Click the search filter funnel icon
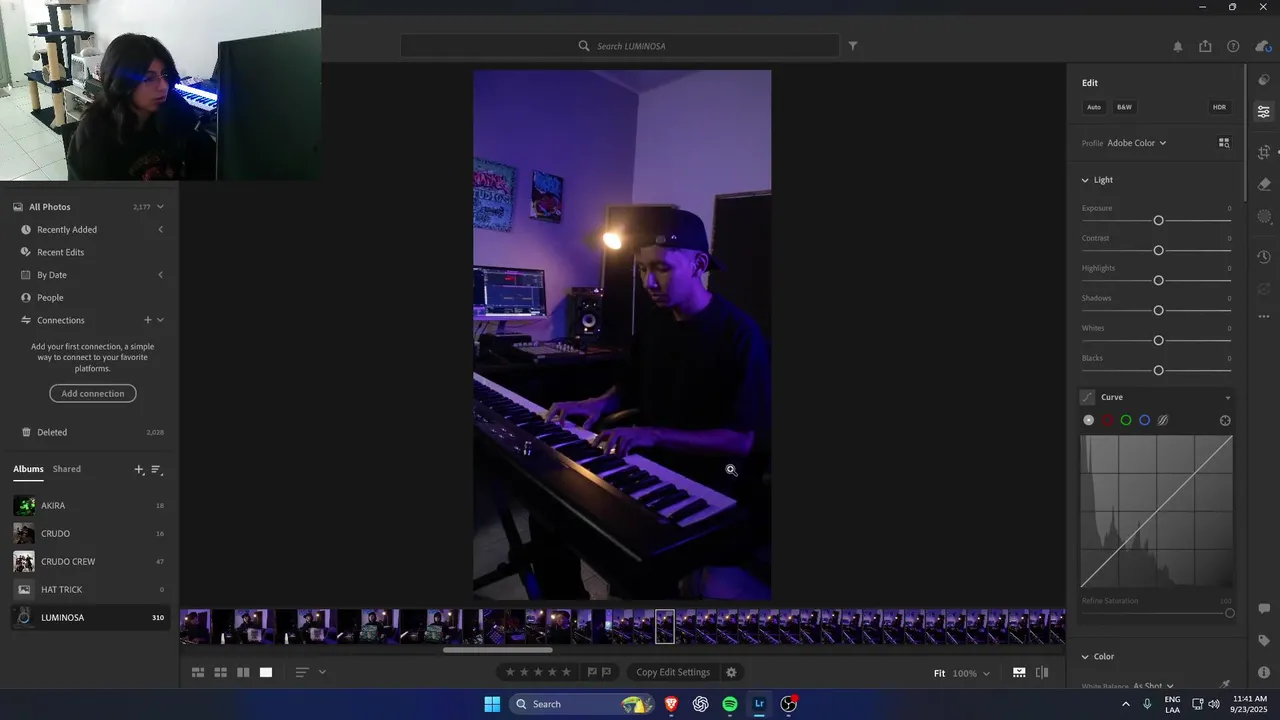Image resolution: width=1280 pixels, height=720 pixels. (853, 46)
